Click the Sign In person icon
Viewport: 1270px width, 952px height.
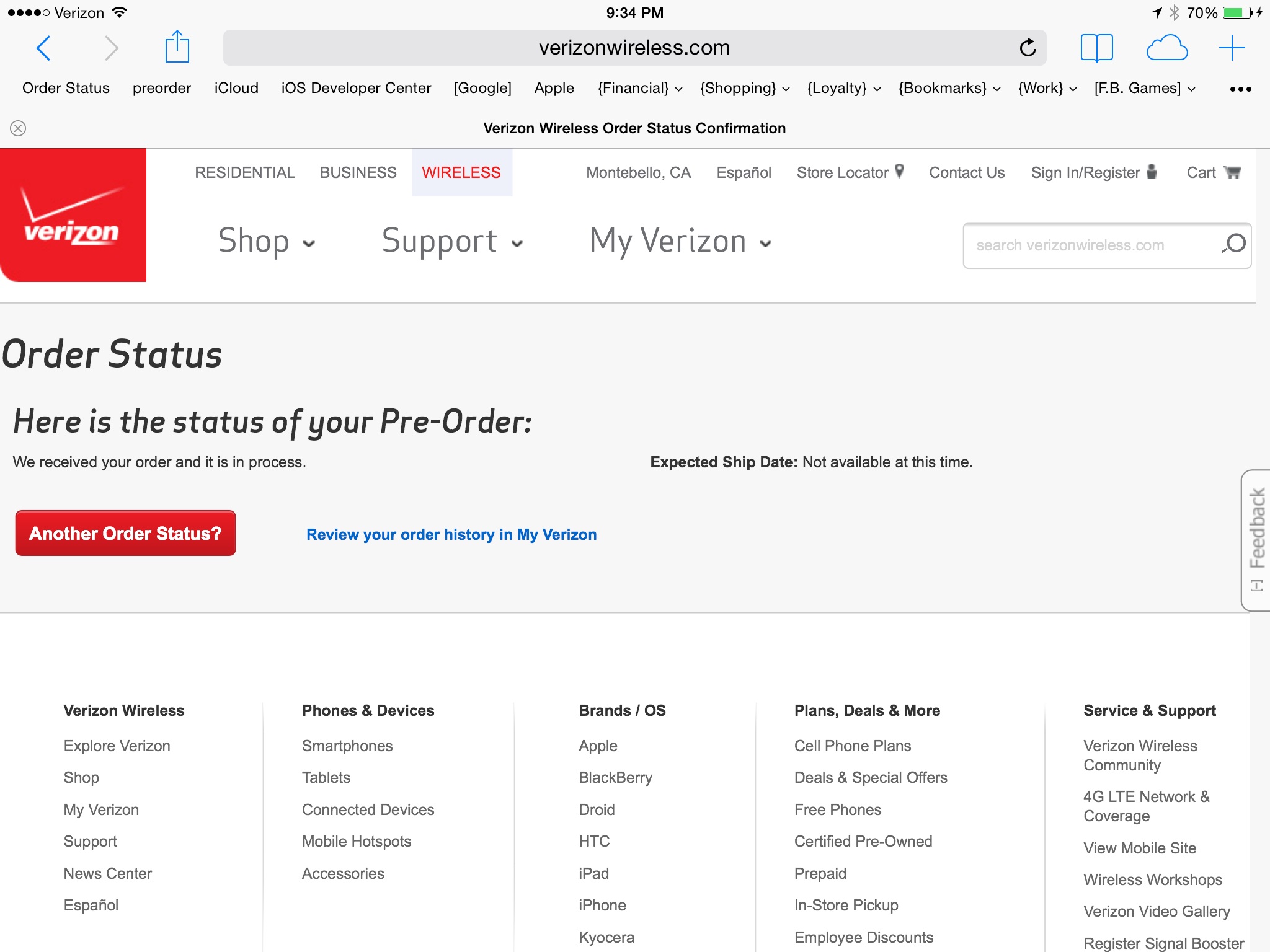click(x=1152, y=171)
